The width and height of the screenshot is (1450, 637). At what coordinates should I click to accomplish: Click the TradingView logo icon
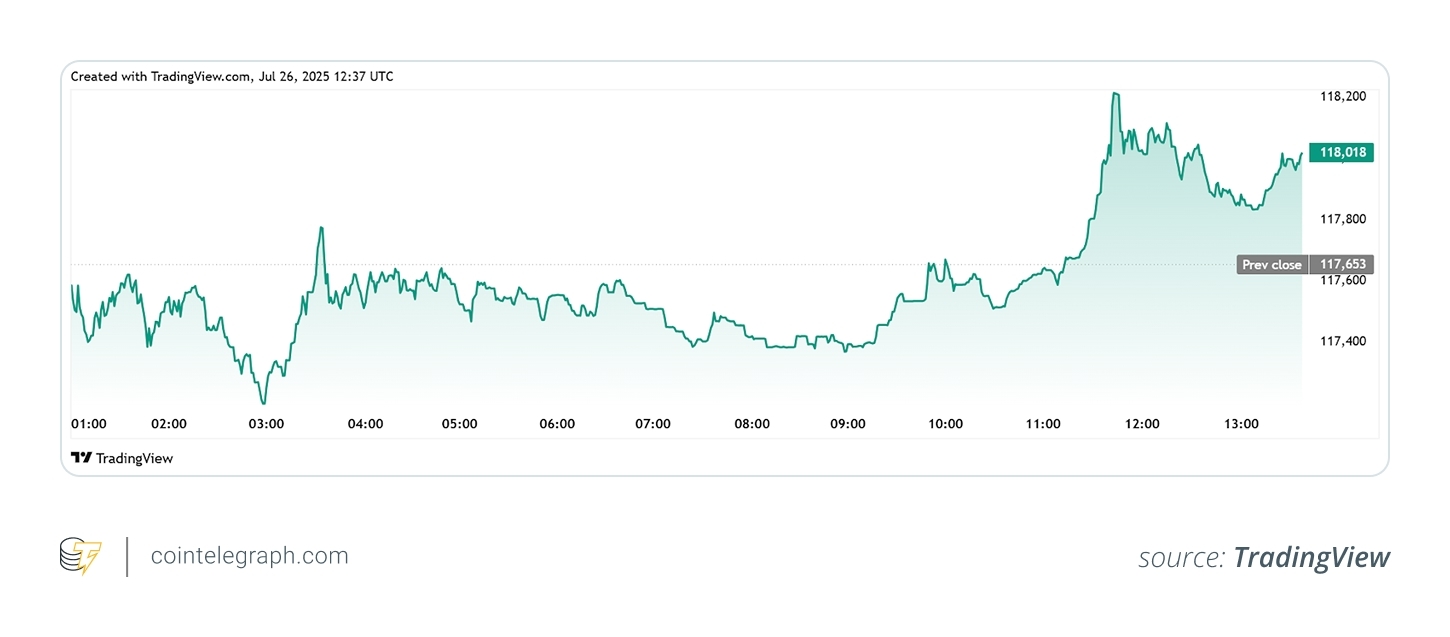[x=81, y=458]
